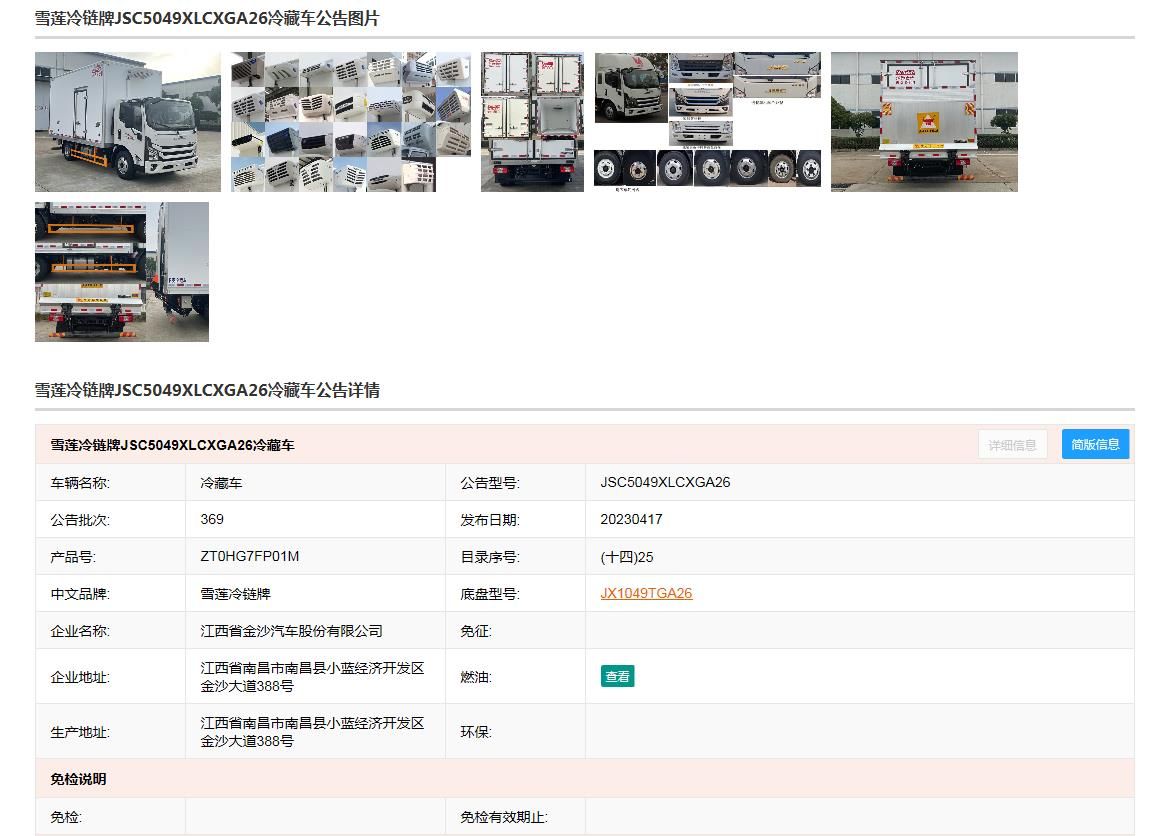Open the refrigeration units collage image
1155x836 pixels.
[350, 121]
